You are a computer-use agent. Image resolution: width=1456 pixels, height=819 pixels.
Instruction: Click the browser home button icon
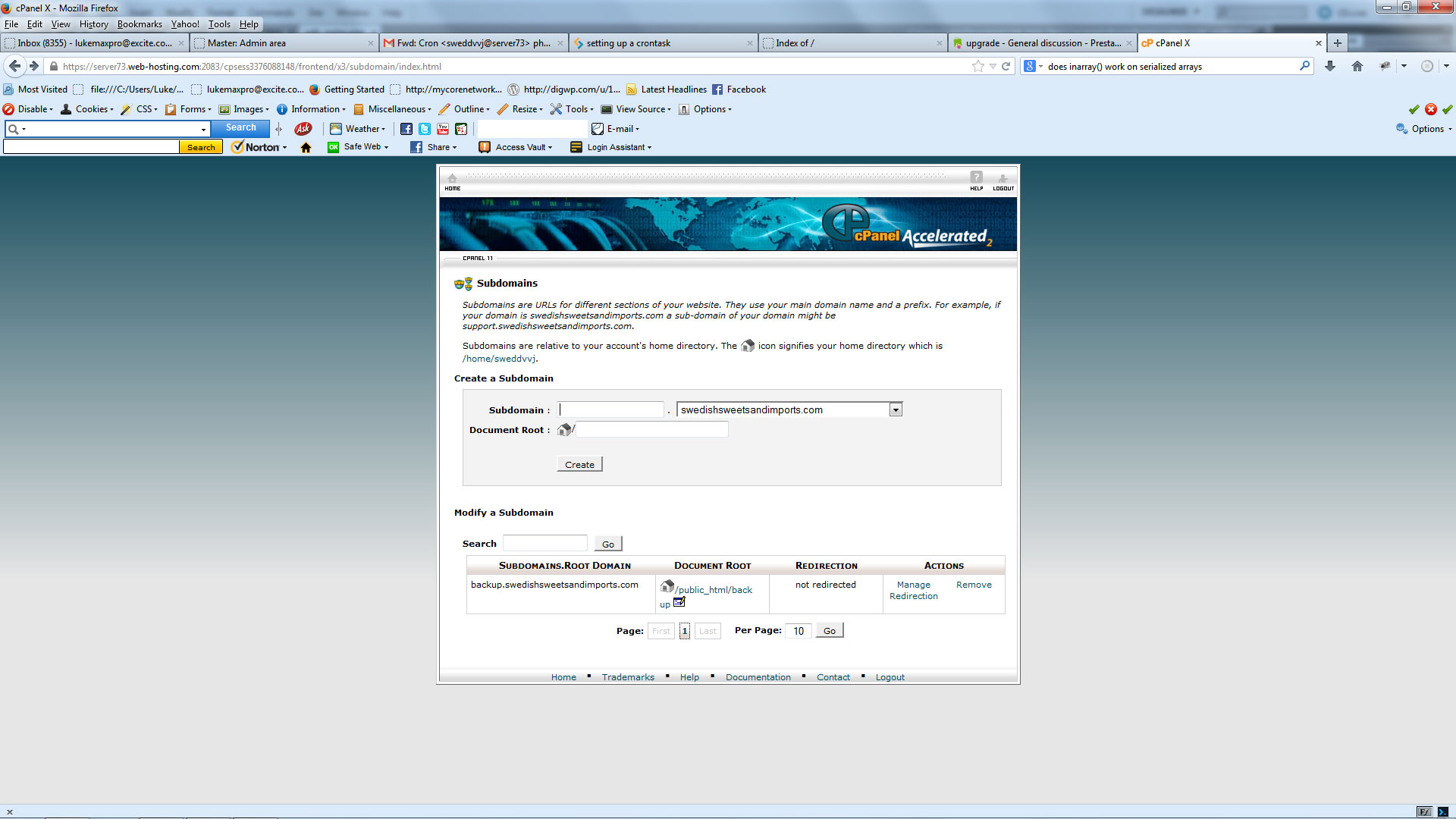tap(1357, 67)
